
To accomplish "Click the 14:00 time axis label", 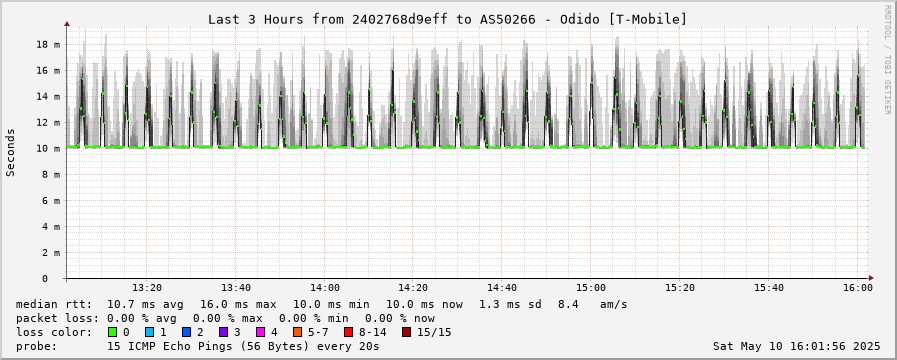I will (325, 288).
